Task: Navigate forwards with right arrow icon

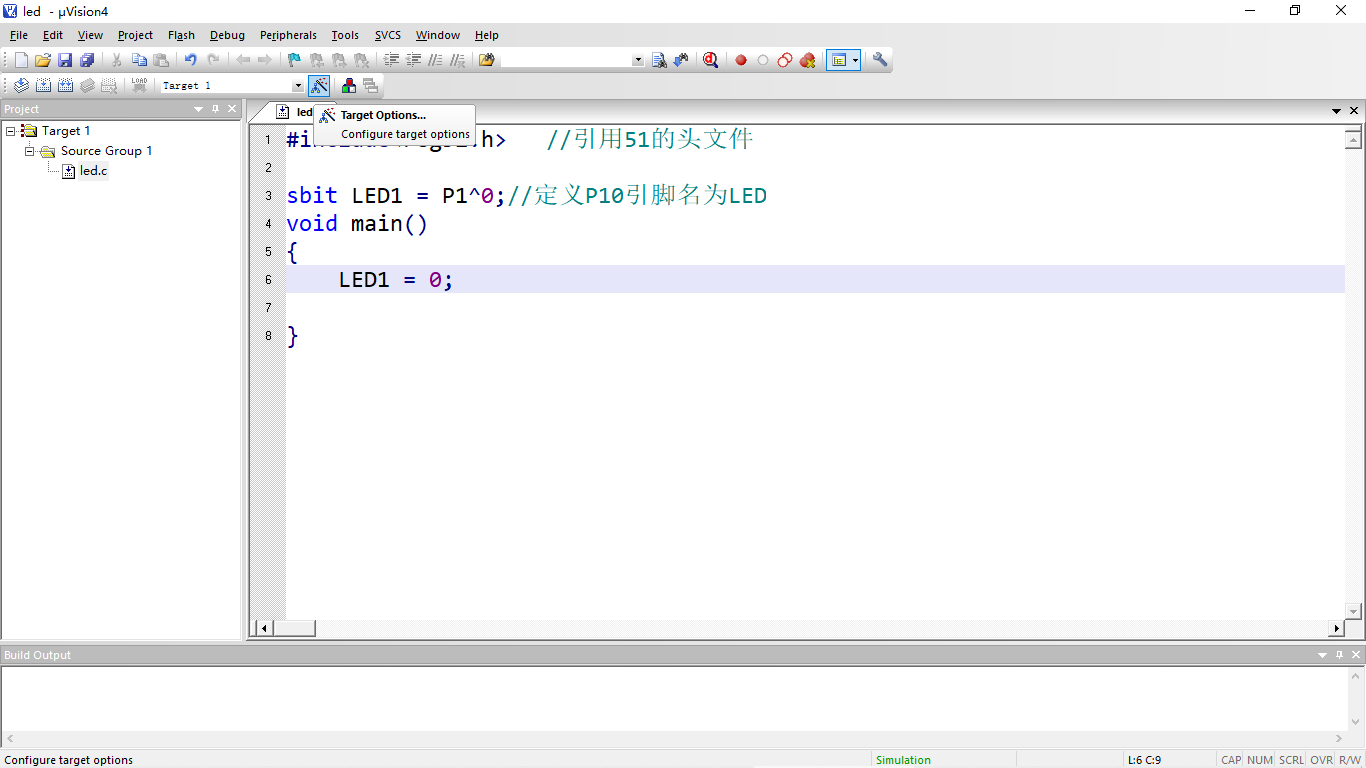Action: pos(264,60)
